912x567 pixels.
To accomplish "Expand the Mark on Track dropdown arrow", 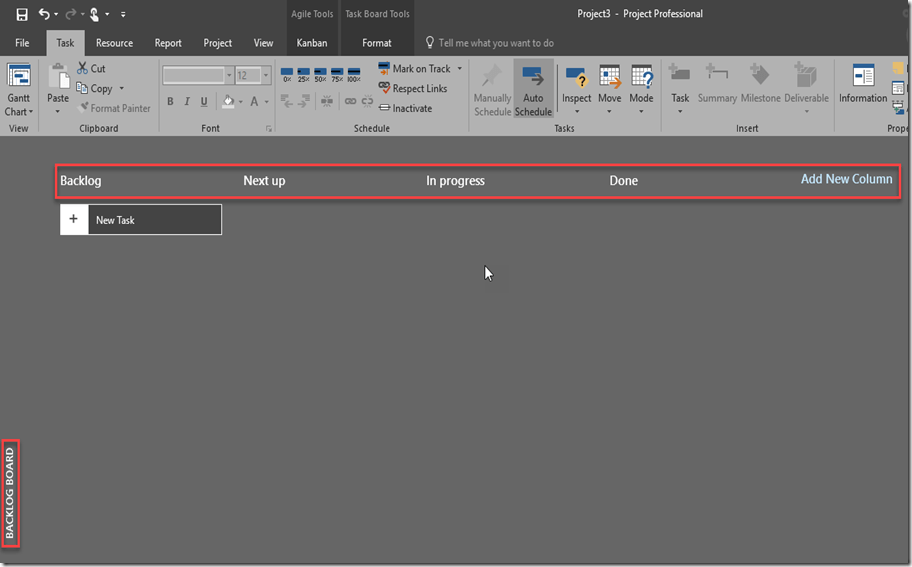I will pos(460,69).
